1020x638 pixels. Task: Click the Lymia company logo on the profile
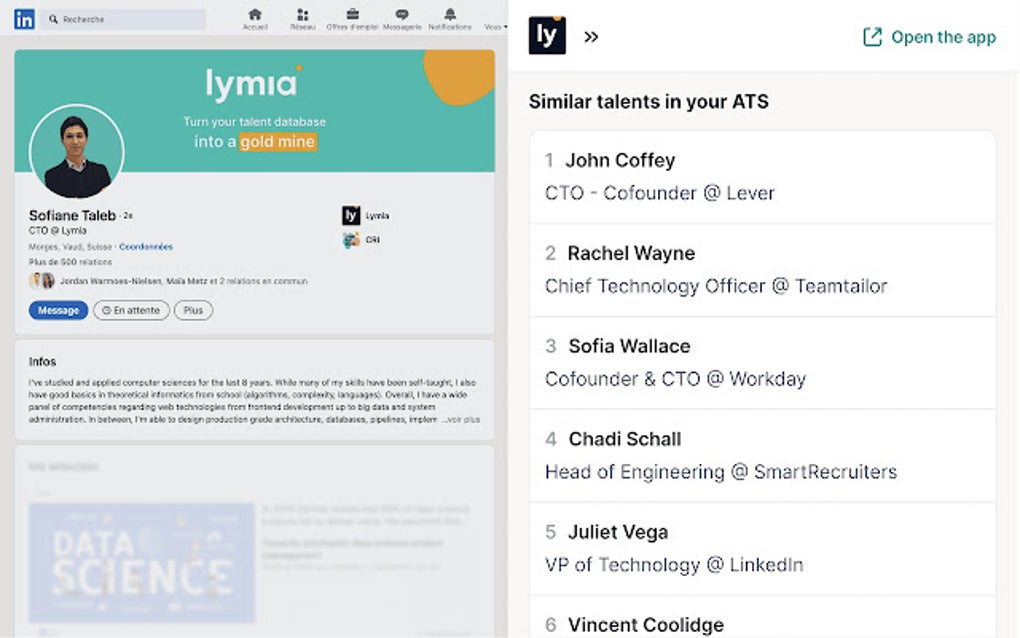[x=350, y=213]
